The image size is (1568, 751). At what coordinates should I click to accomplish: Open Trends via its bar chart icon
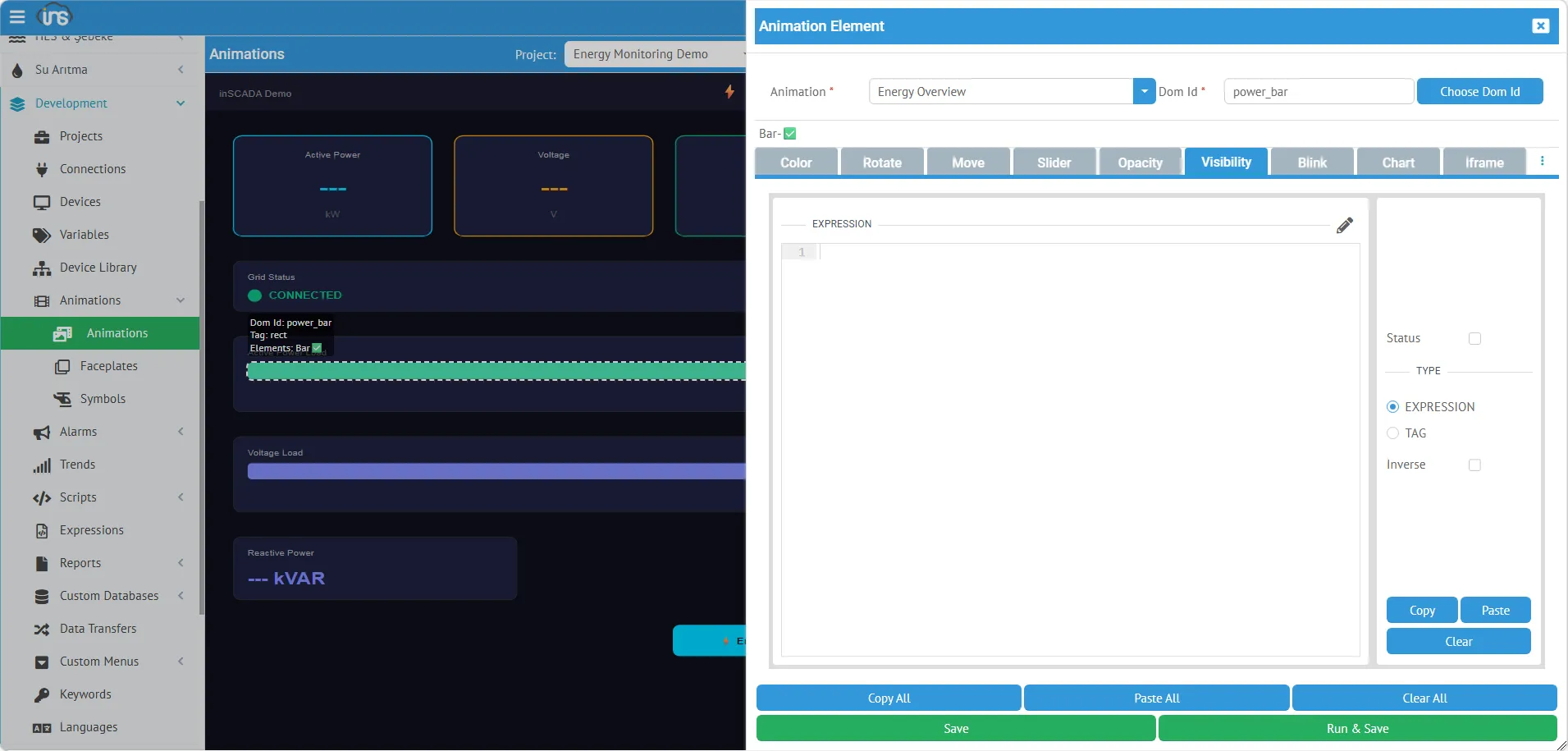[x=41, y=465]
